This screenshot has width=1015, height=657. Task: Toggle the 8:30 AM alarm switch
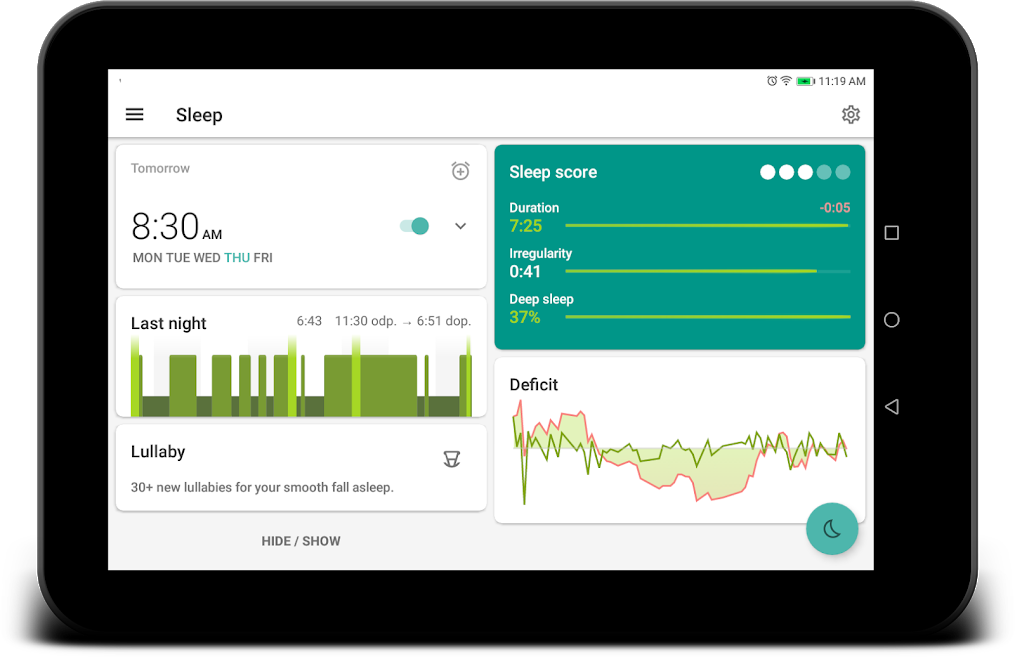[414, 226]
